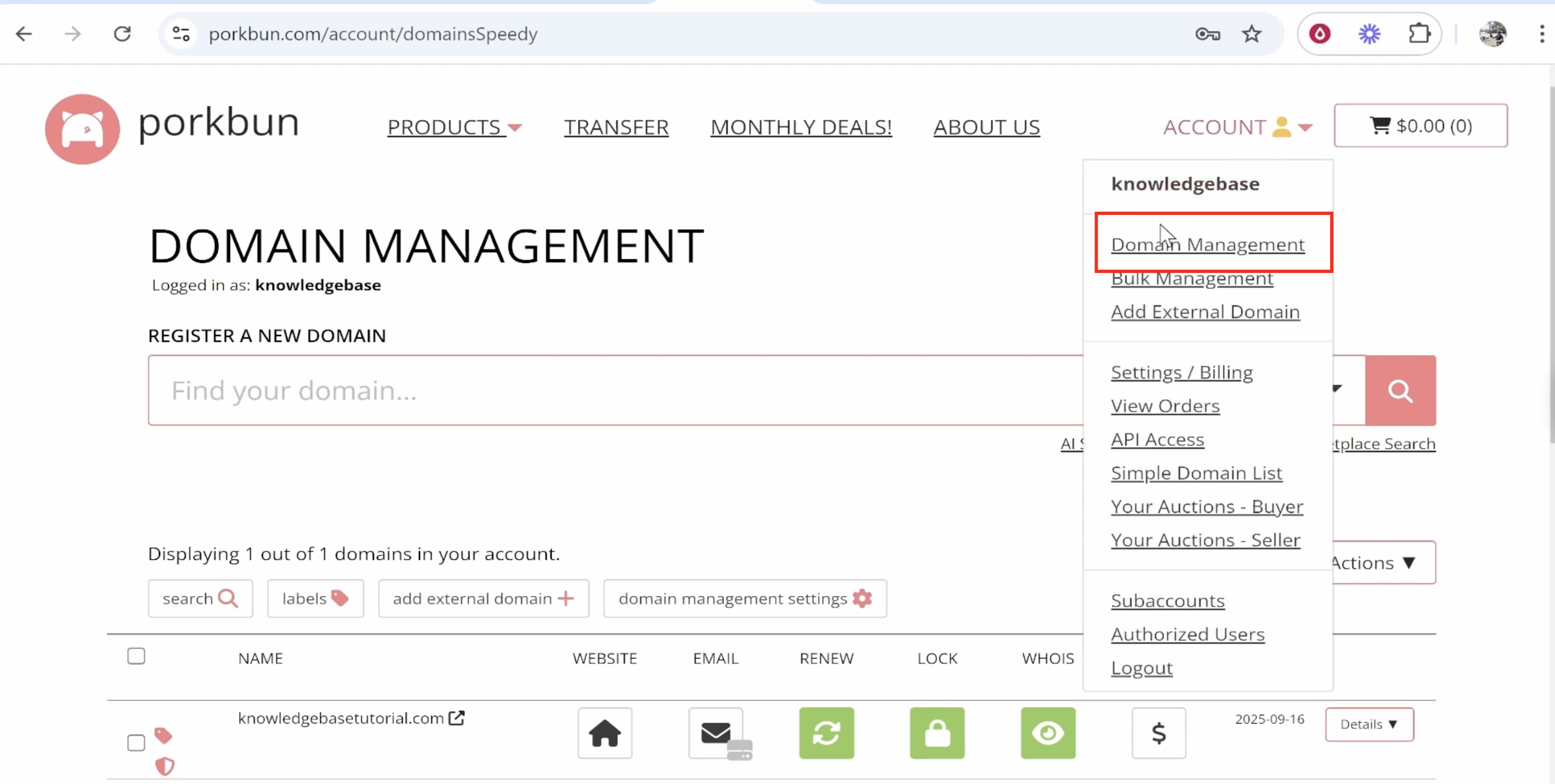Viewport: 1555px width, 784px height.
Task: Click the porkbun pig logo
Action: coord(82,128)
